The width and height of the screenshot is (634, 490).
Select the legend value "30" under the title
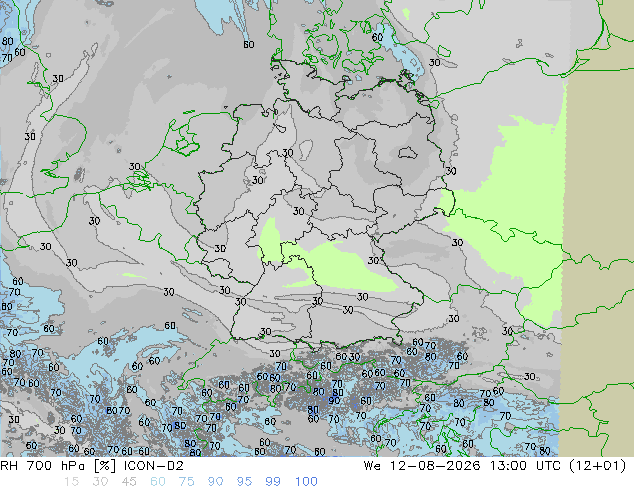click(x=100, y=482)
